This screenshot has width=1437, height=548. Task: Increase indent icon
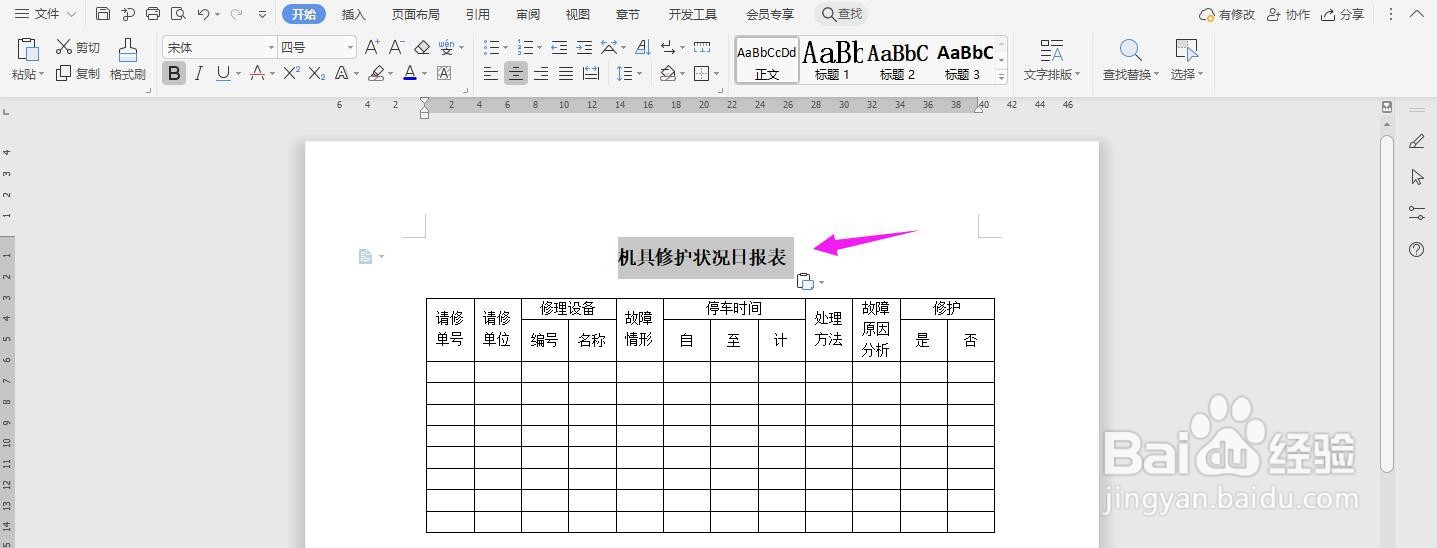point(584,47)
